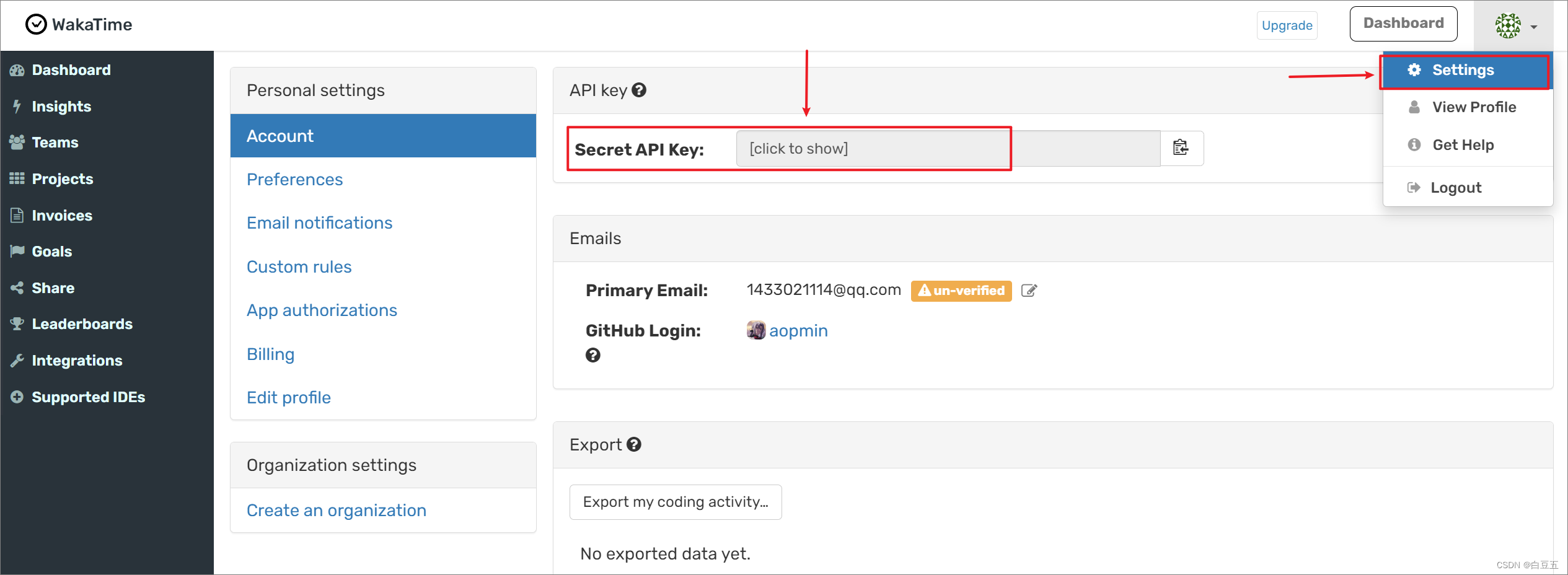Click the 'Personal settings' heading
The image size is (1568, 575).
coord(315,90)
